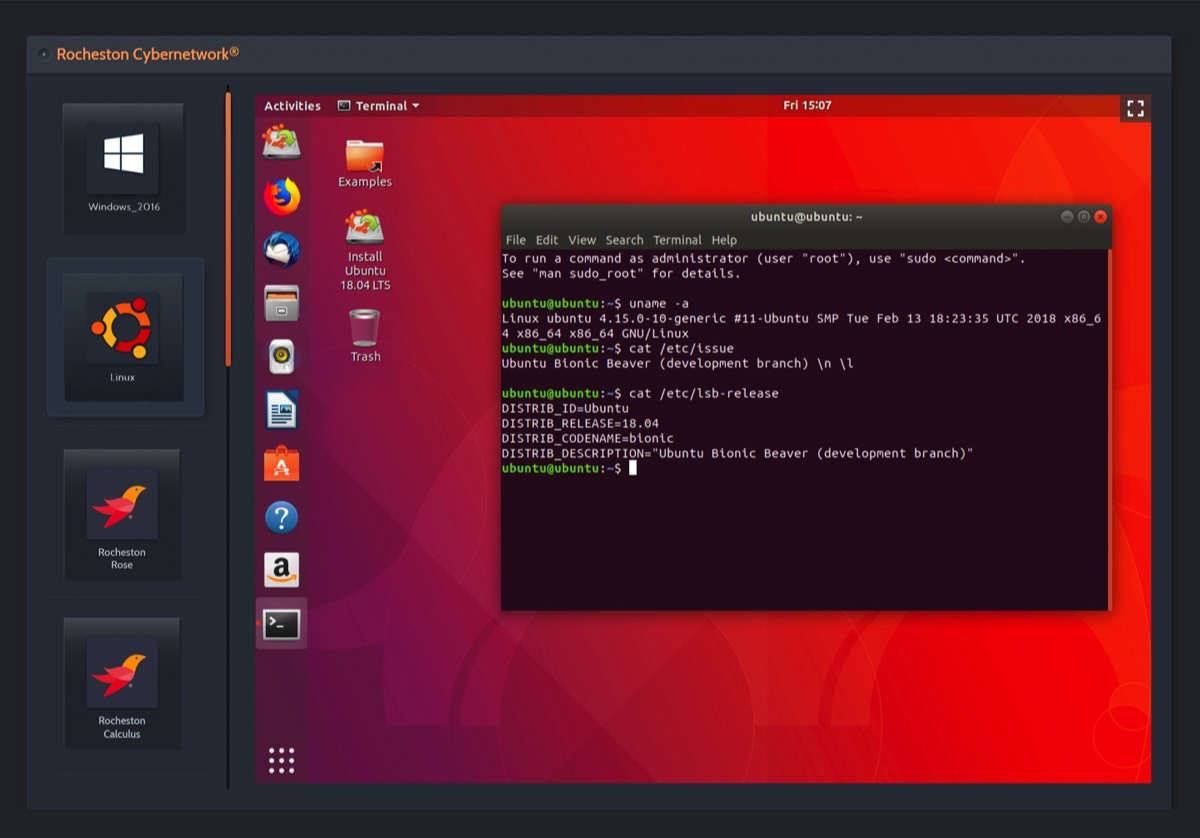The height and width of the screenshot is (838, 1200).
Task: Click Activities in the top bar
Action: tap(292, 106)
